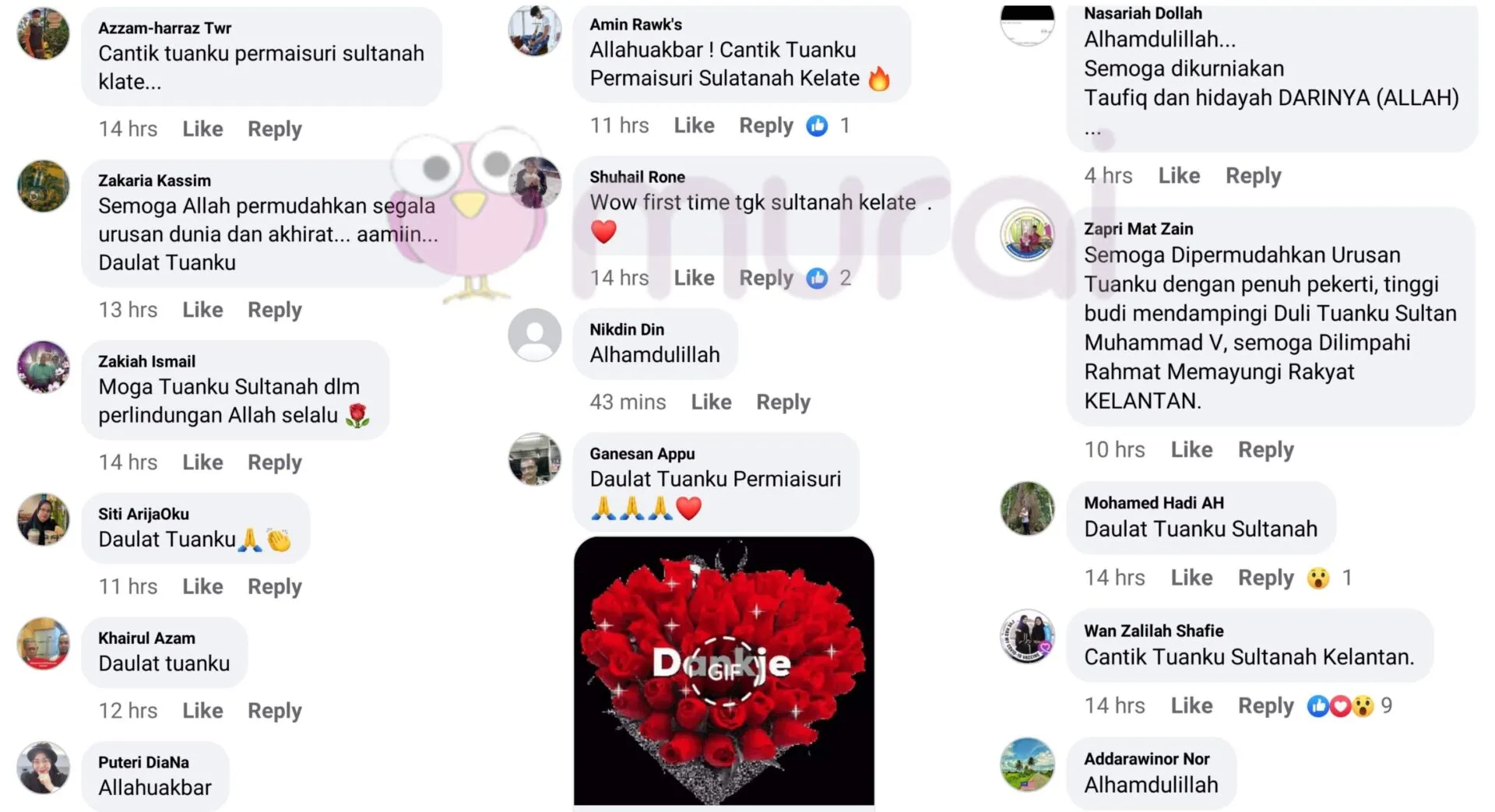This screenshot has height=812, width=1495.
Task: Open Zakaria Kassim's avatar
Action: (x=44, y=186)
